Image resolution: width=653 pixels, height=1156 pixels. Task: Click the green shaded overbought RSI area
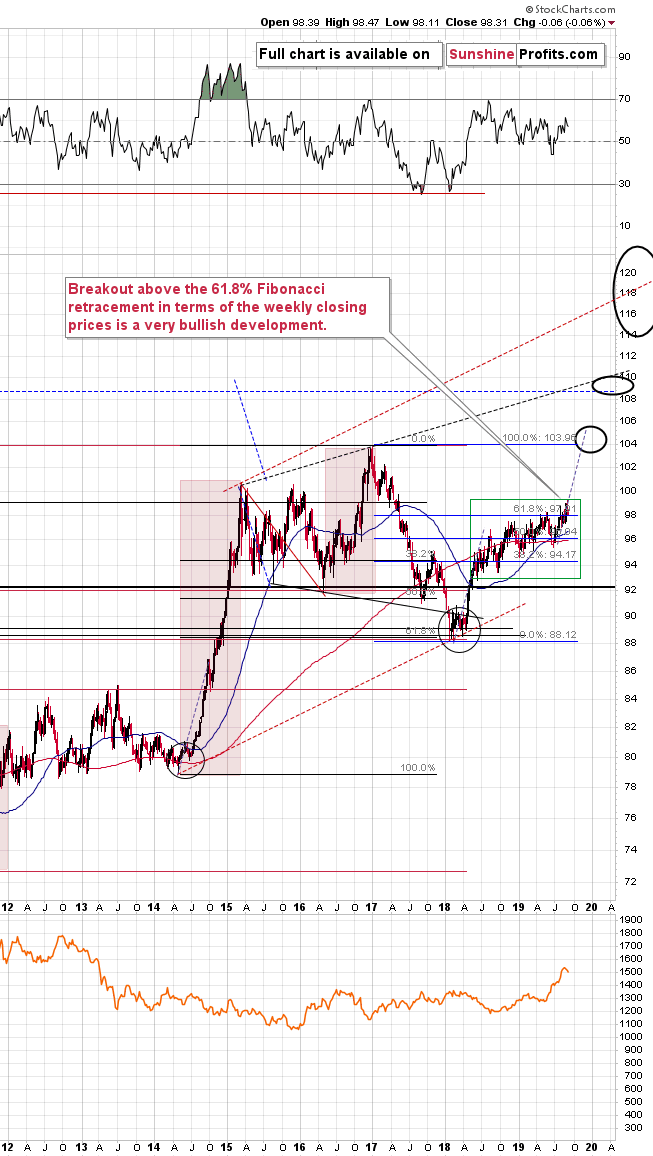(224, 83)
